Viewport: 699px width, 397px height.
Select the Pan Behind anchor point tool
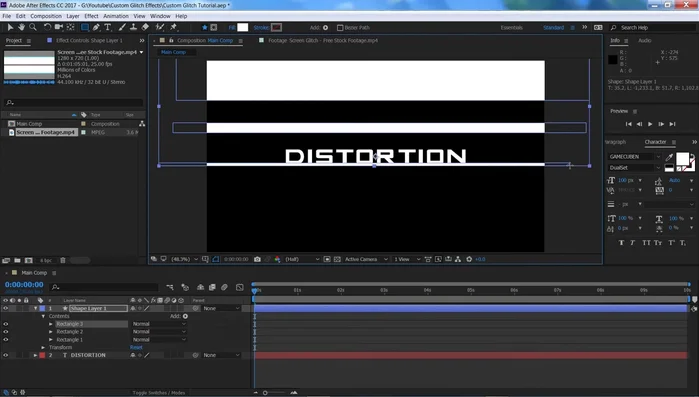point(70,27)
